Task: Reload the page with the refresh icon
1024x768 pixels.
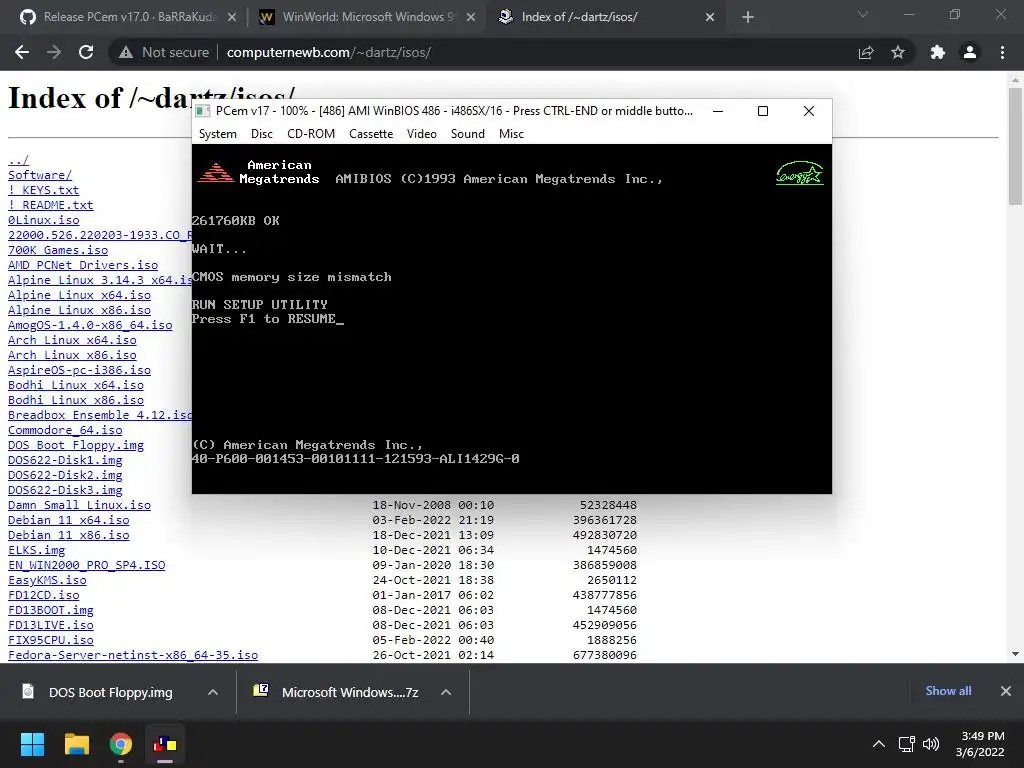Action: click(86, 52)
